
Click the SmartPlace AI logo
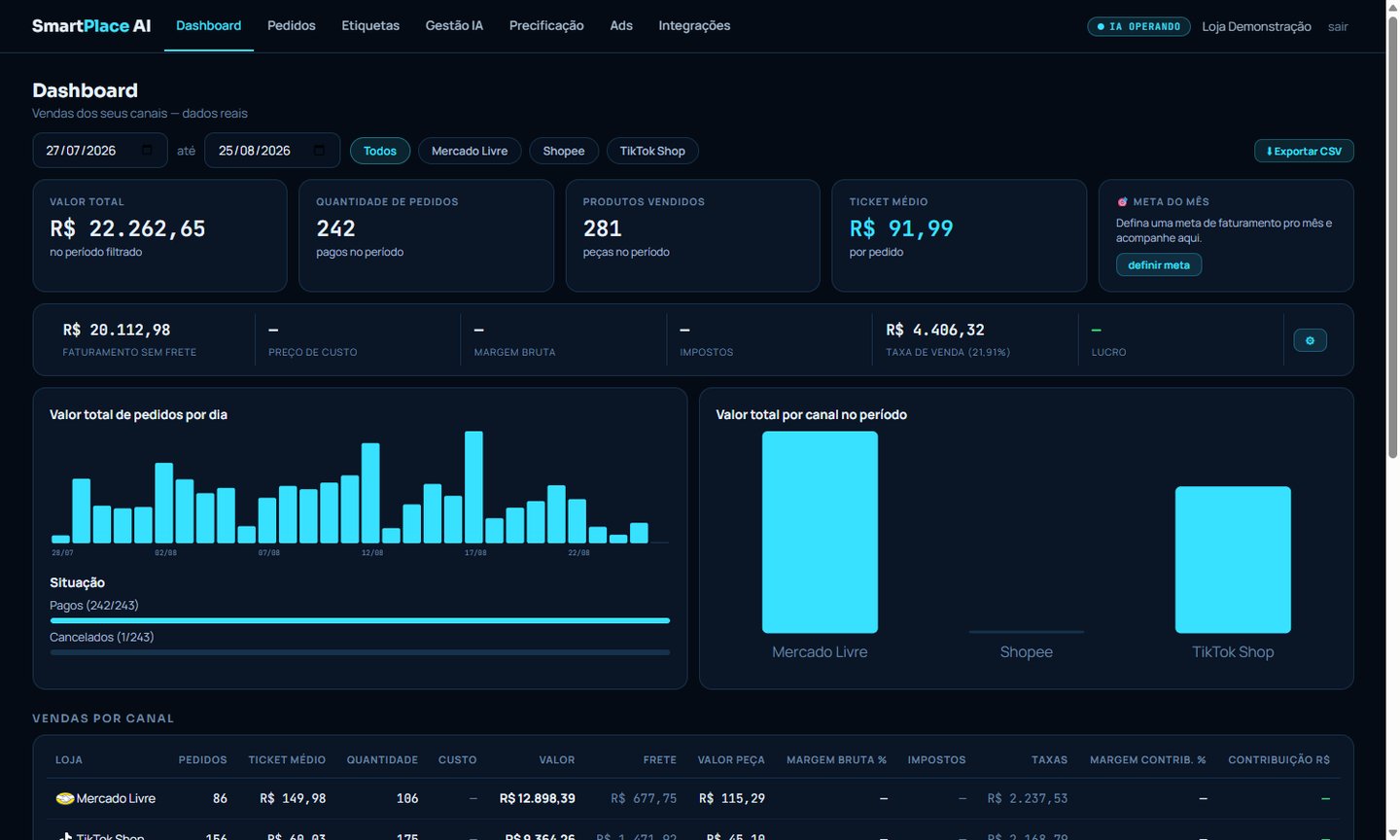point(91,26)
